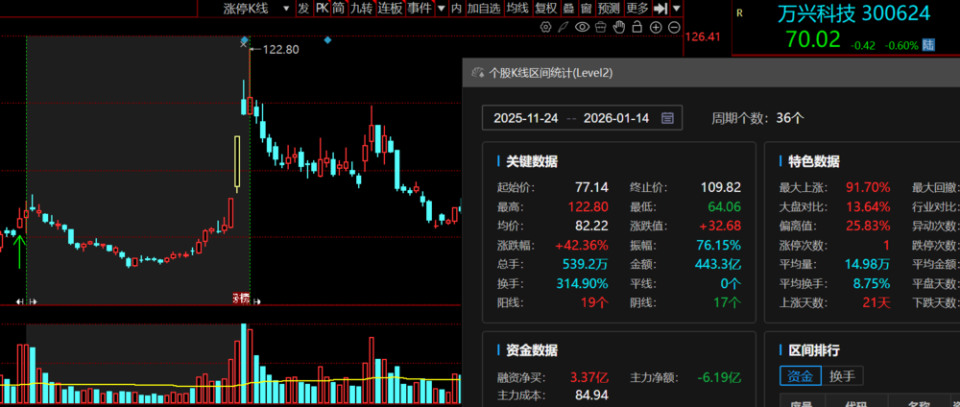Click the 最大上涨 value 91.70%
Screen dimensions: 960x407
[868, 187]
